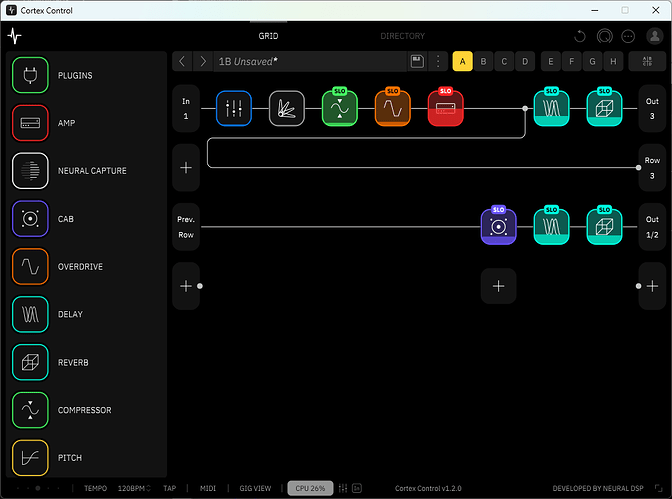Screen dimensions: 672x499
Task: Open the MIDI settings
Action: (x=208, y=488)
